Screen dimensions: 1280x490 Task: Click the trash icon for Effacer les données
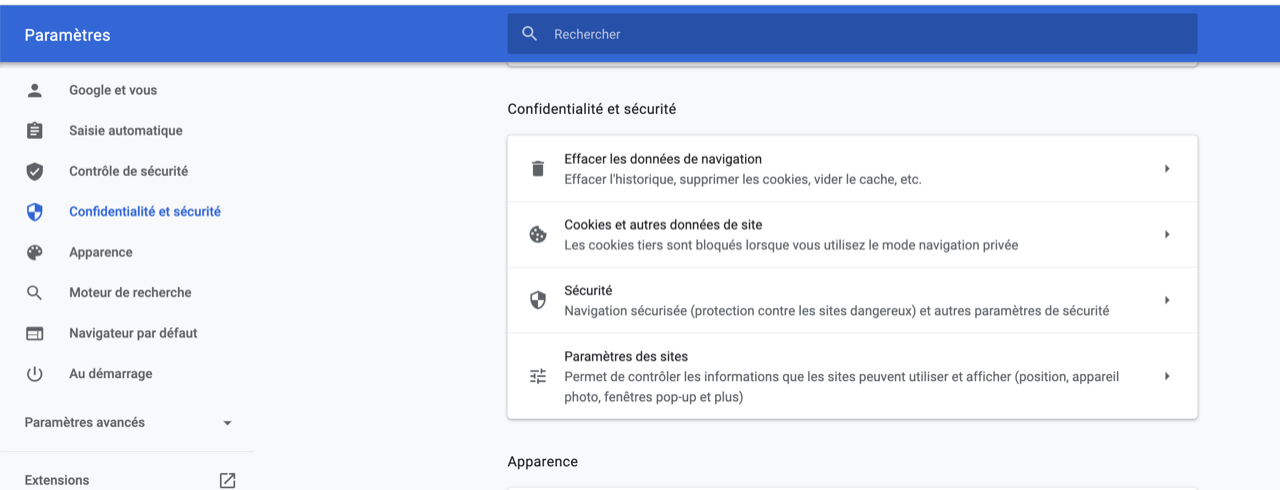tap(538, 169)
